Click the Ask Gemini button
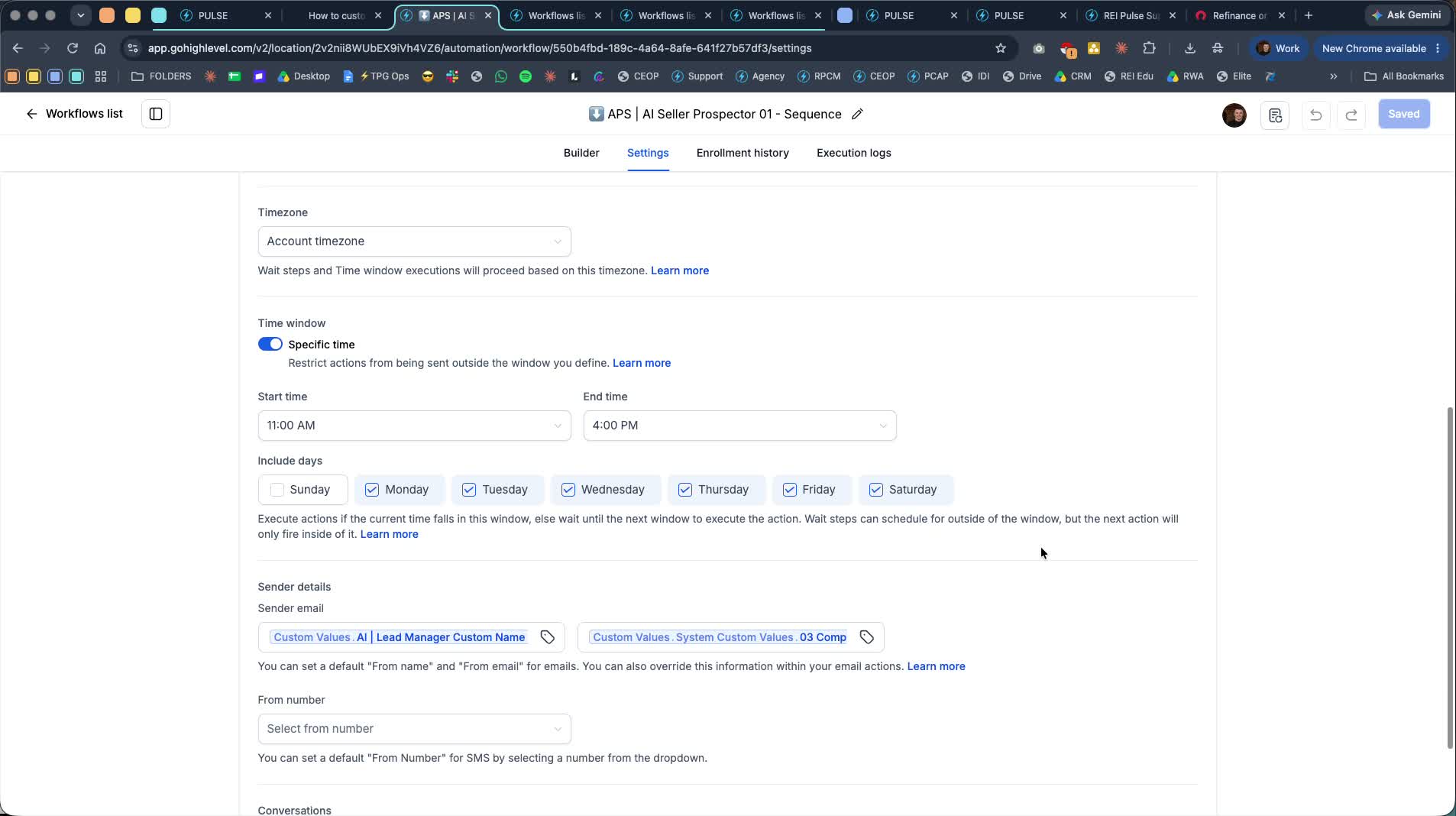Screen dimensions: 1456x816 1407,15
